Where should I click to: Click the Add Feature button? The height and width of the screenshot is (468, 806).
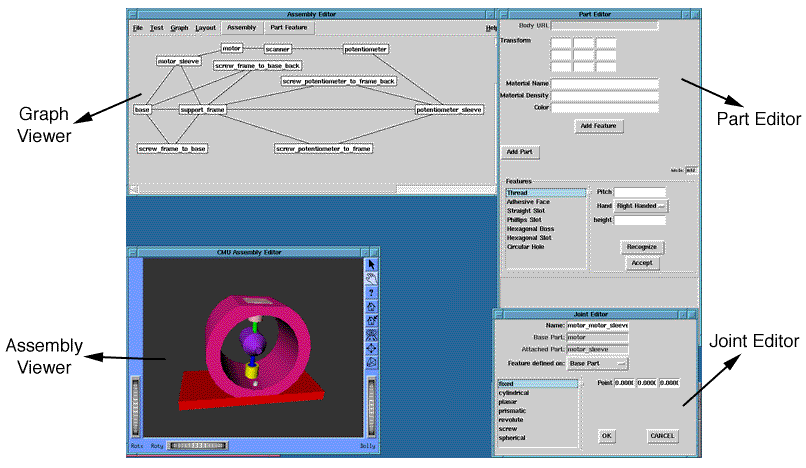600,126
